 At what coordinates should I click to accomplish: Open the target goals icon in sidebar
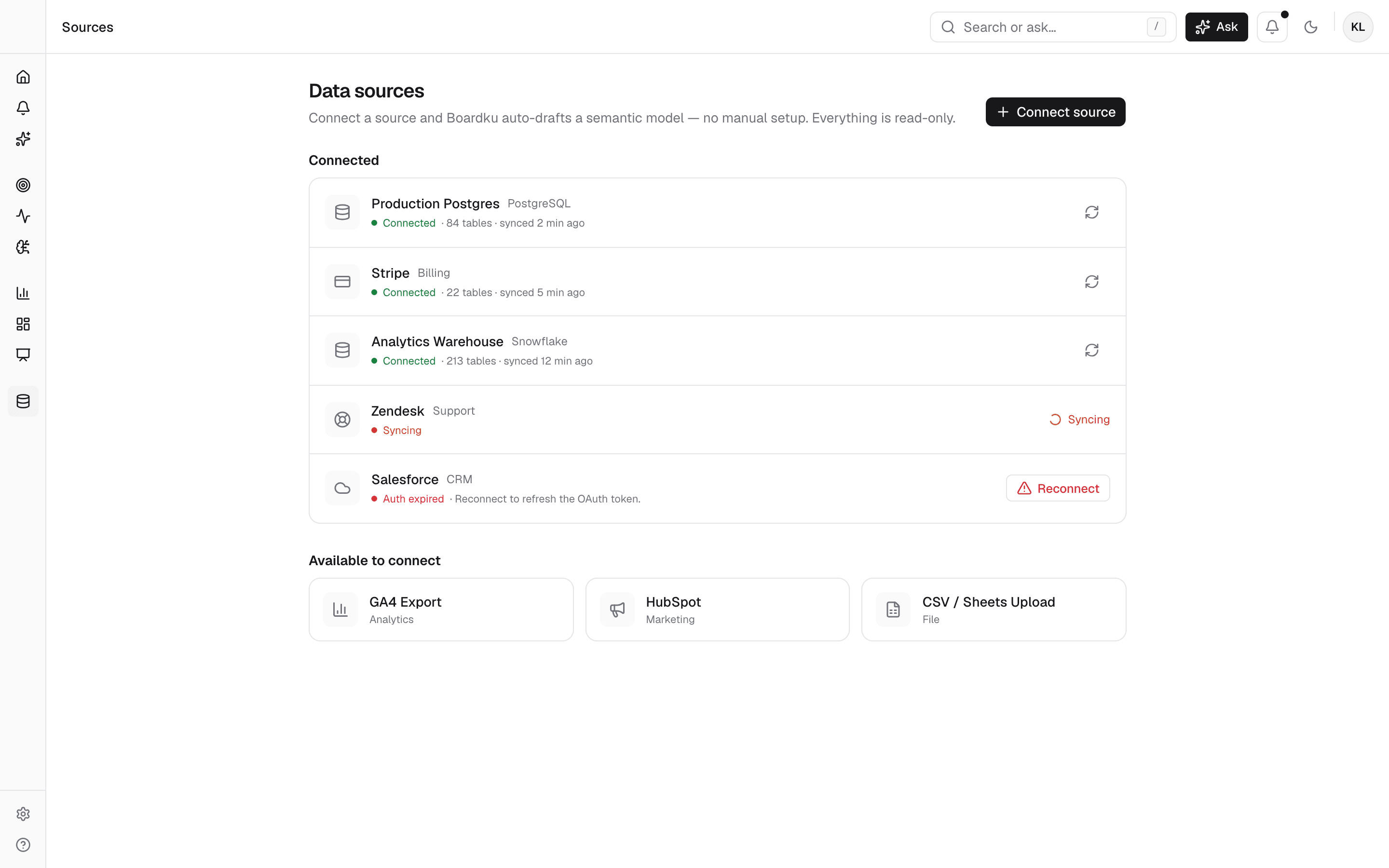click(23, 185)
